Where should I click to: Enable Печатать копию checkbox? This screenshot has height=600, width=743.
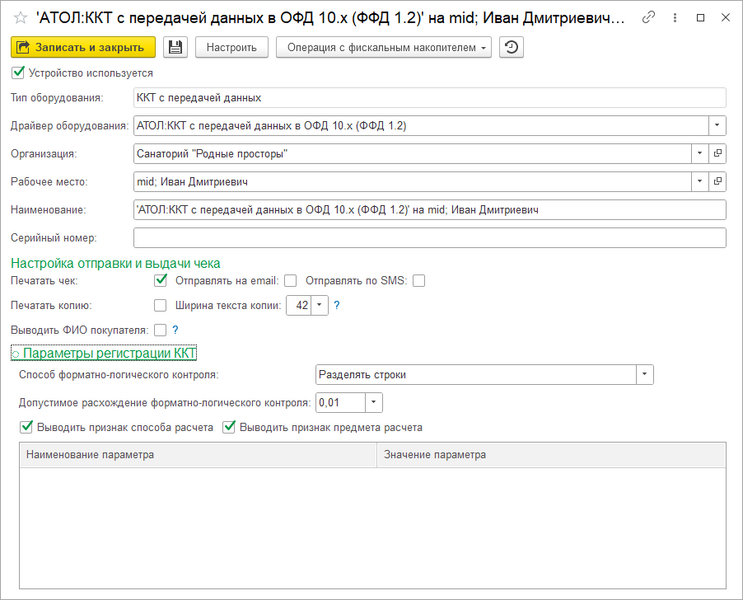click(x=161, y=305)
